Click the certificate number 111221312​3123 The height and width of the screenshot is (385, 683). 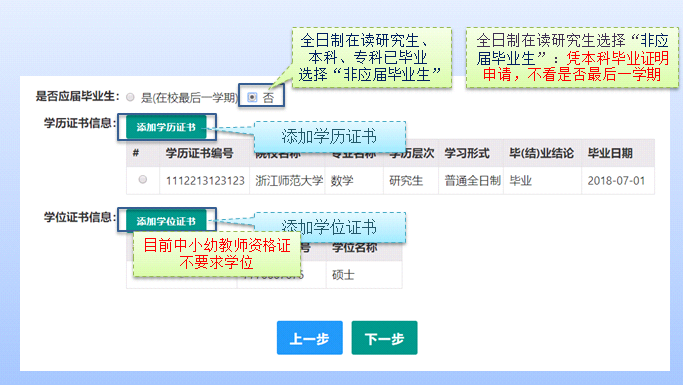tap(205, 181)
